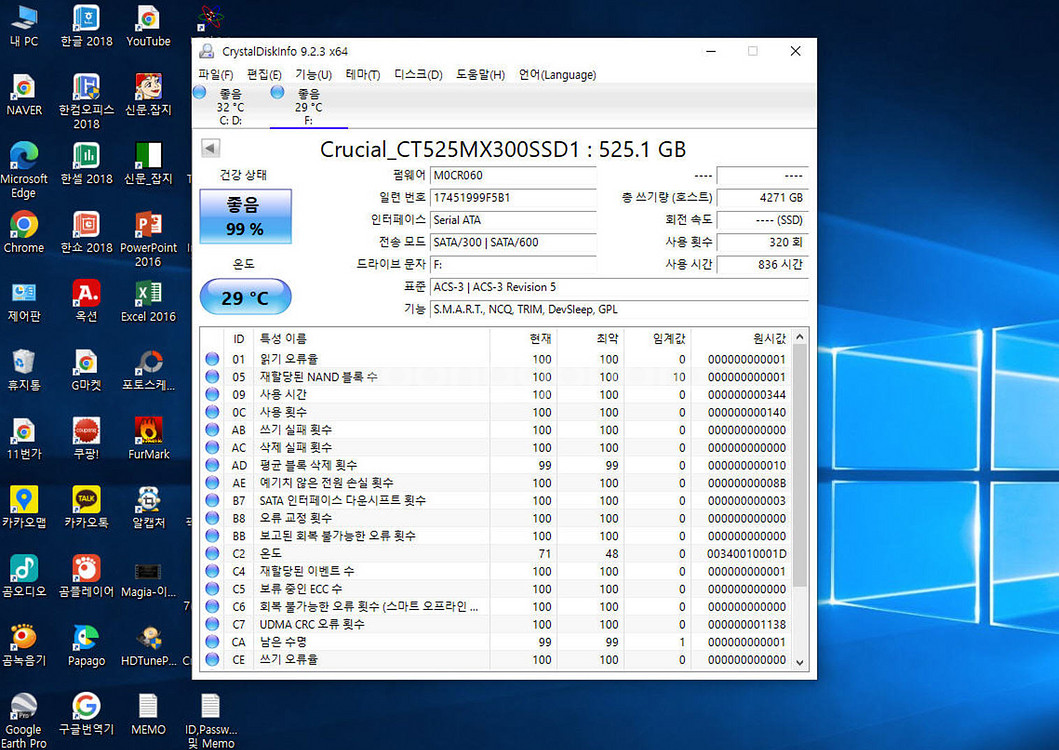Open the 기능(U) menu
1059x750 pixels.
pyautogui.click(x=313, y=74)
